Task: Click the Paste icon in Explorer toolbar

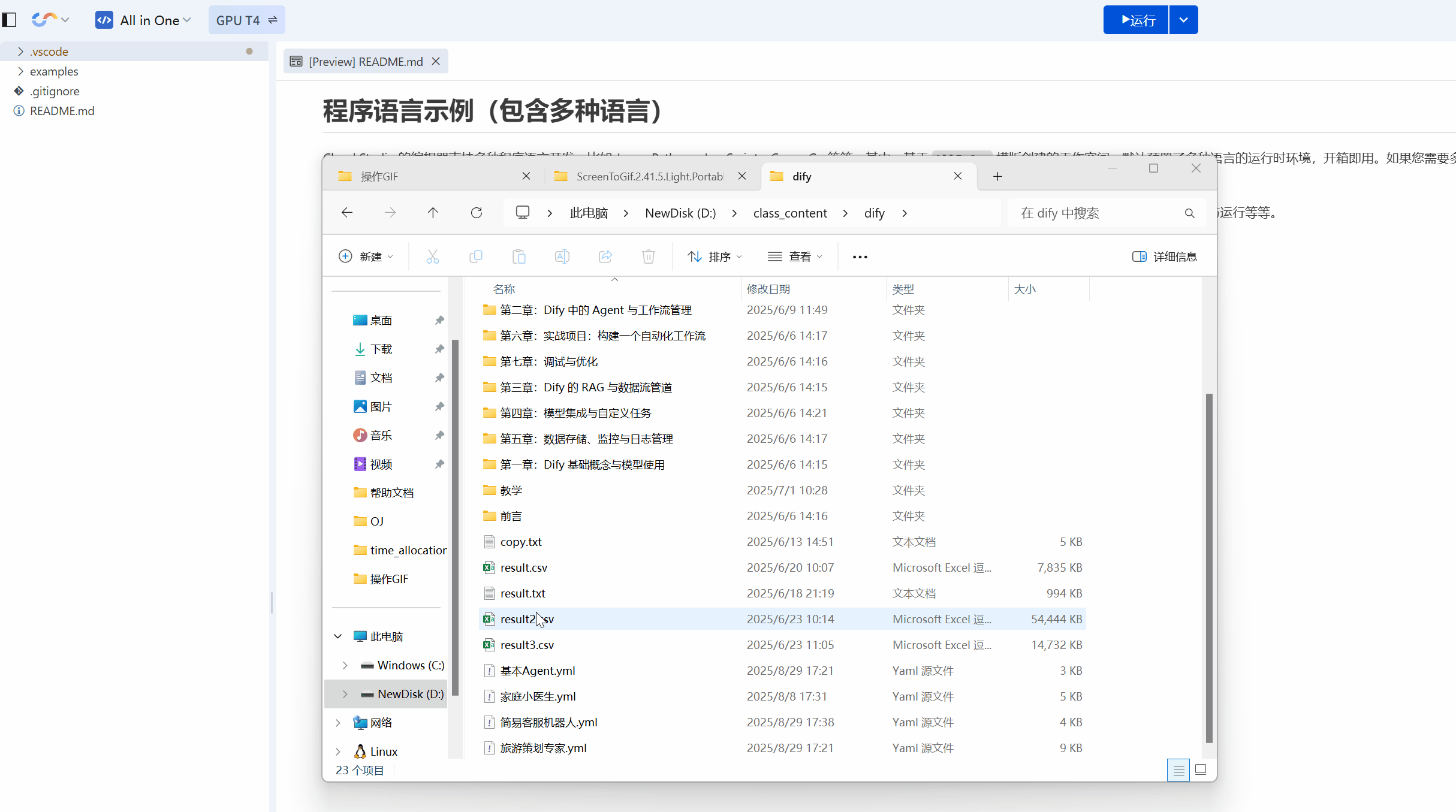Action: (x=519, y=256)
